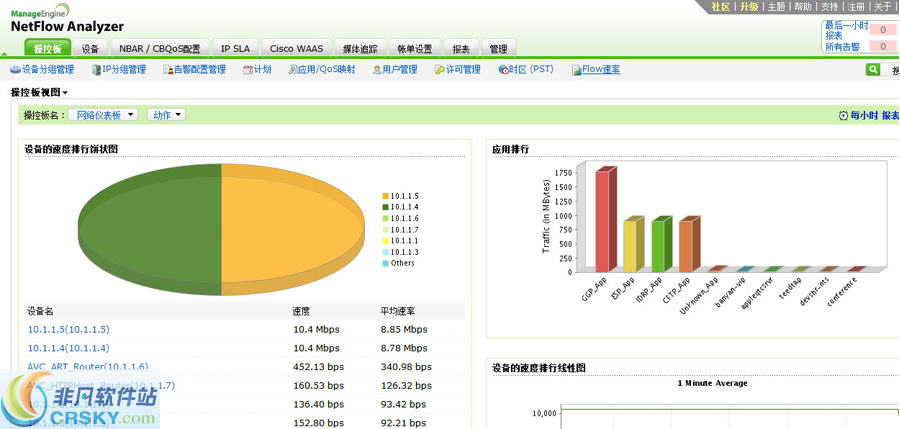
Task: Click the 设备分组管理 disk icon
Action: (x=15, y=69)
